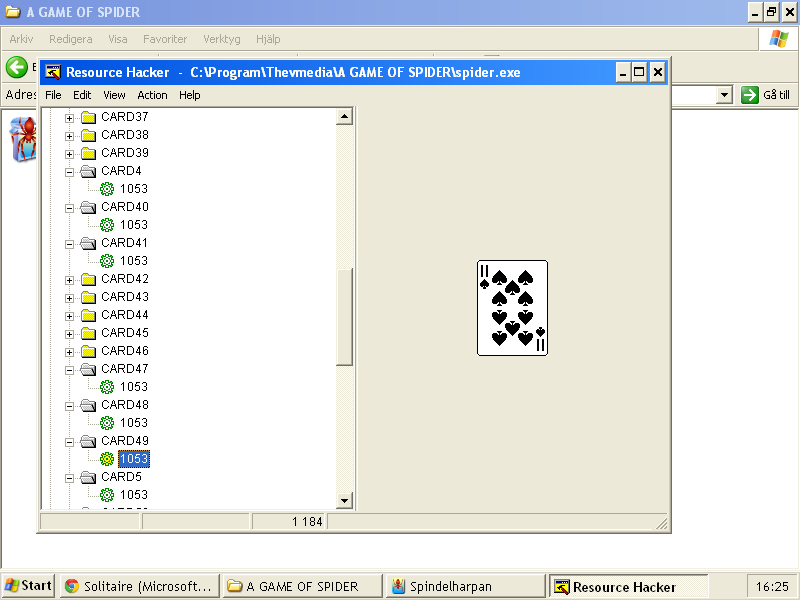Select the CARD43 folder icon
The width and height of the screenshot is (800, 600).
pyautogui.click(x=89, y=297)
